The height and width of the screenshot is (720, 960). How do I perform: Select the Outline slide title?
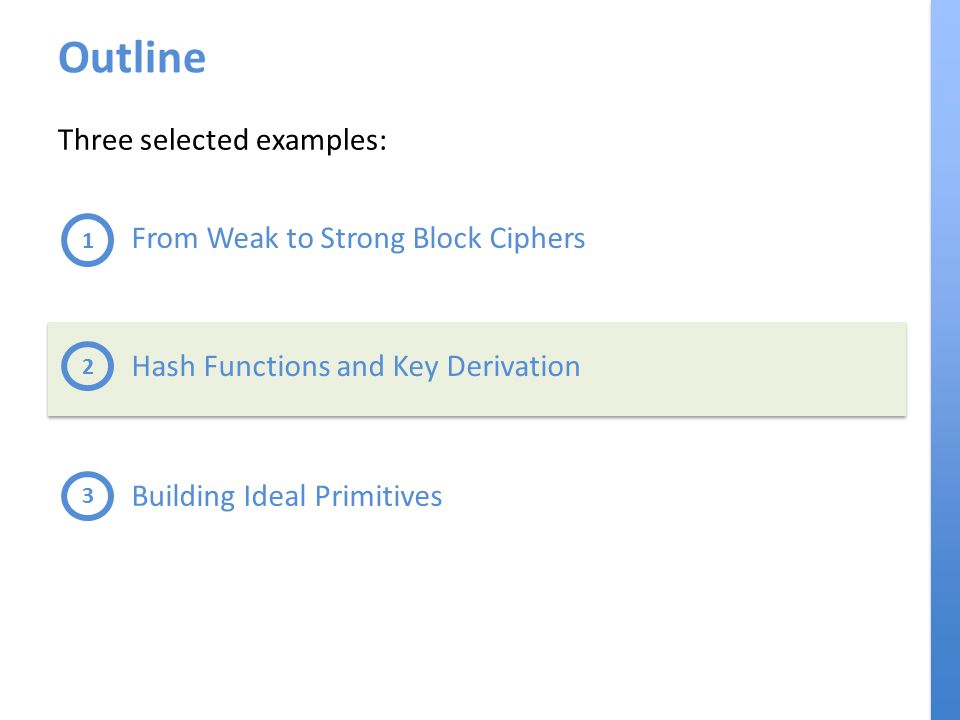pos(132,58)
